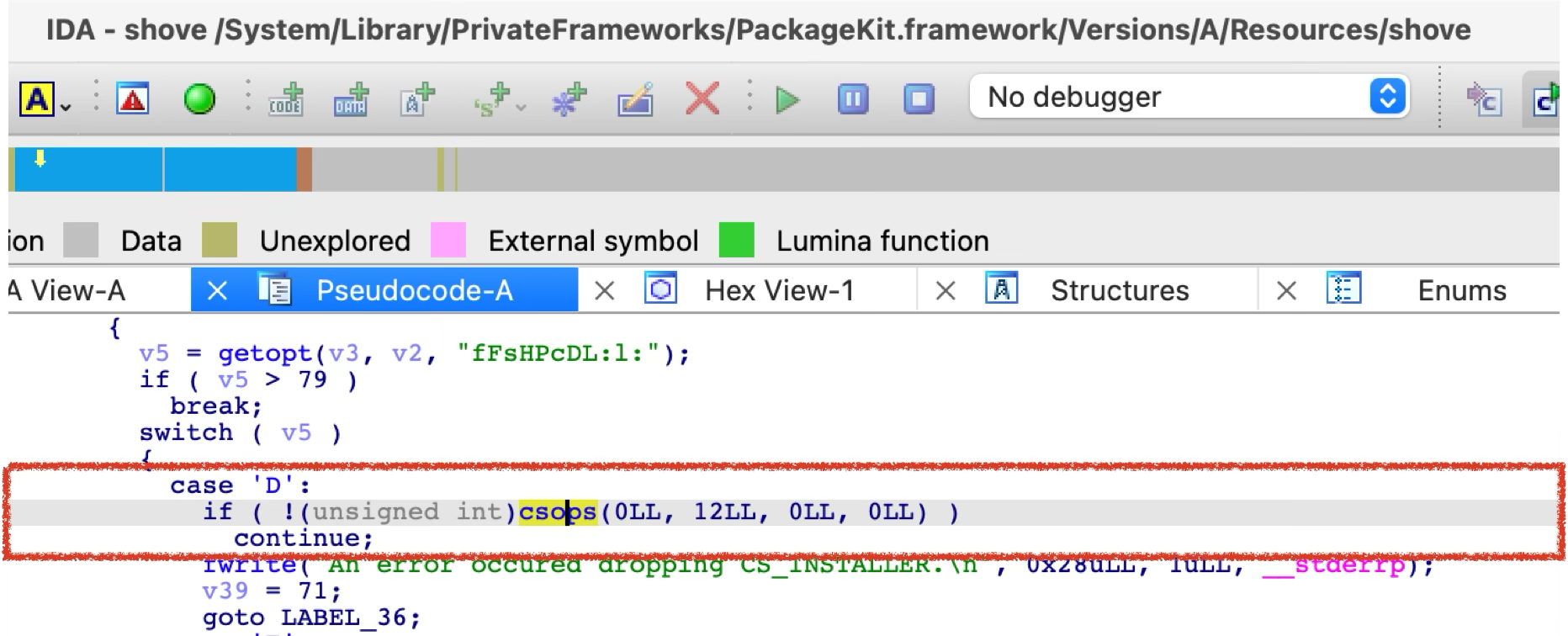The image size is (1568, 636).
Task: Switch to the Hex View-1 tab
Action: [779, 290]
